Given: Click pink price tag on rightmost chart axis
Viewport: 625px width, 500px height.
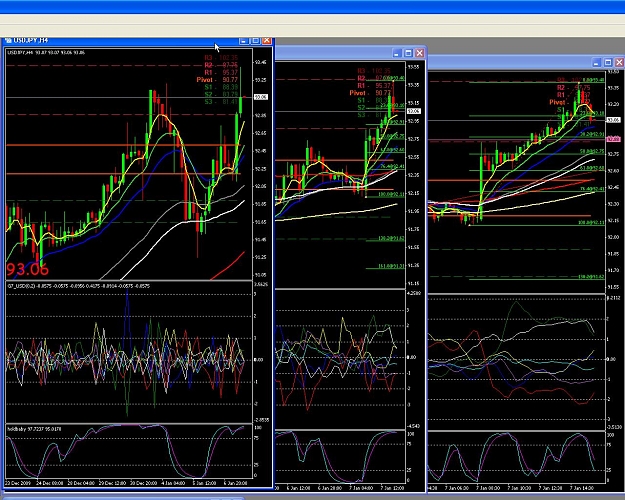Looking at the screenshot, I should (613, 139).
